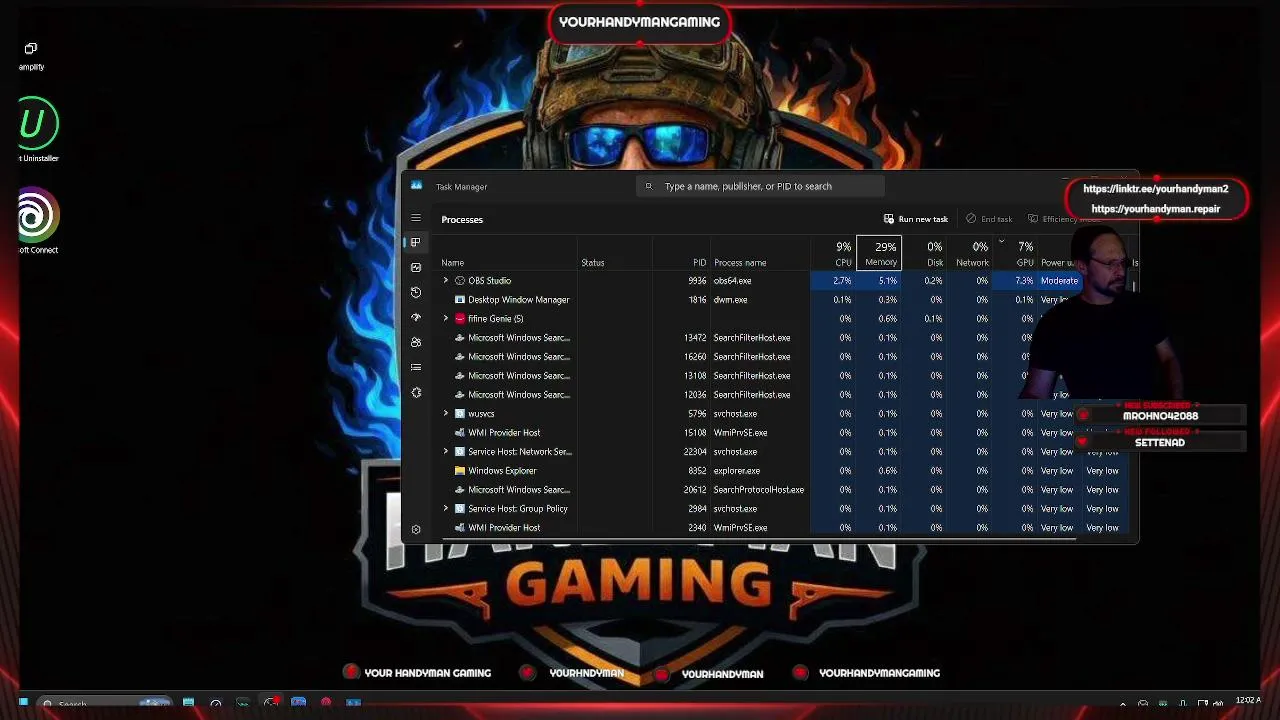Image resolution: width=1280 pixels, height=720 pixels.
Task: Open Task Manager navigation hamburger menu
Action: [416, 218]
